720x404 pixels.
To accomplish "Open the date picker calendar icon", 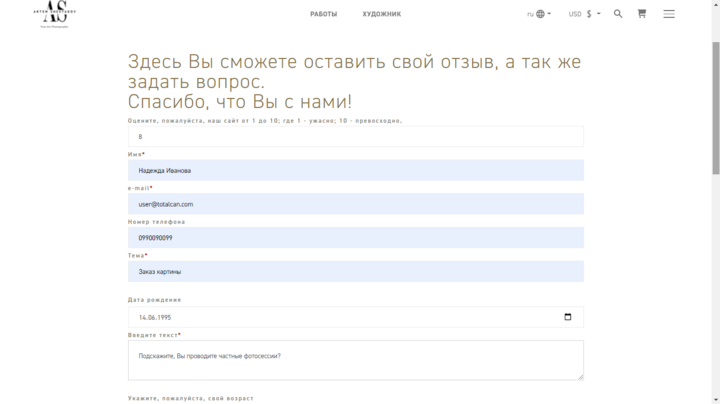I will point(568,317).
